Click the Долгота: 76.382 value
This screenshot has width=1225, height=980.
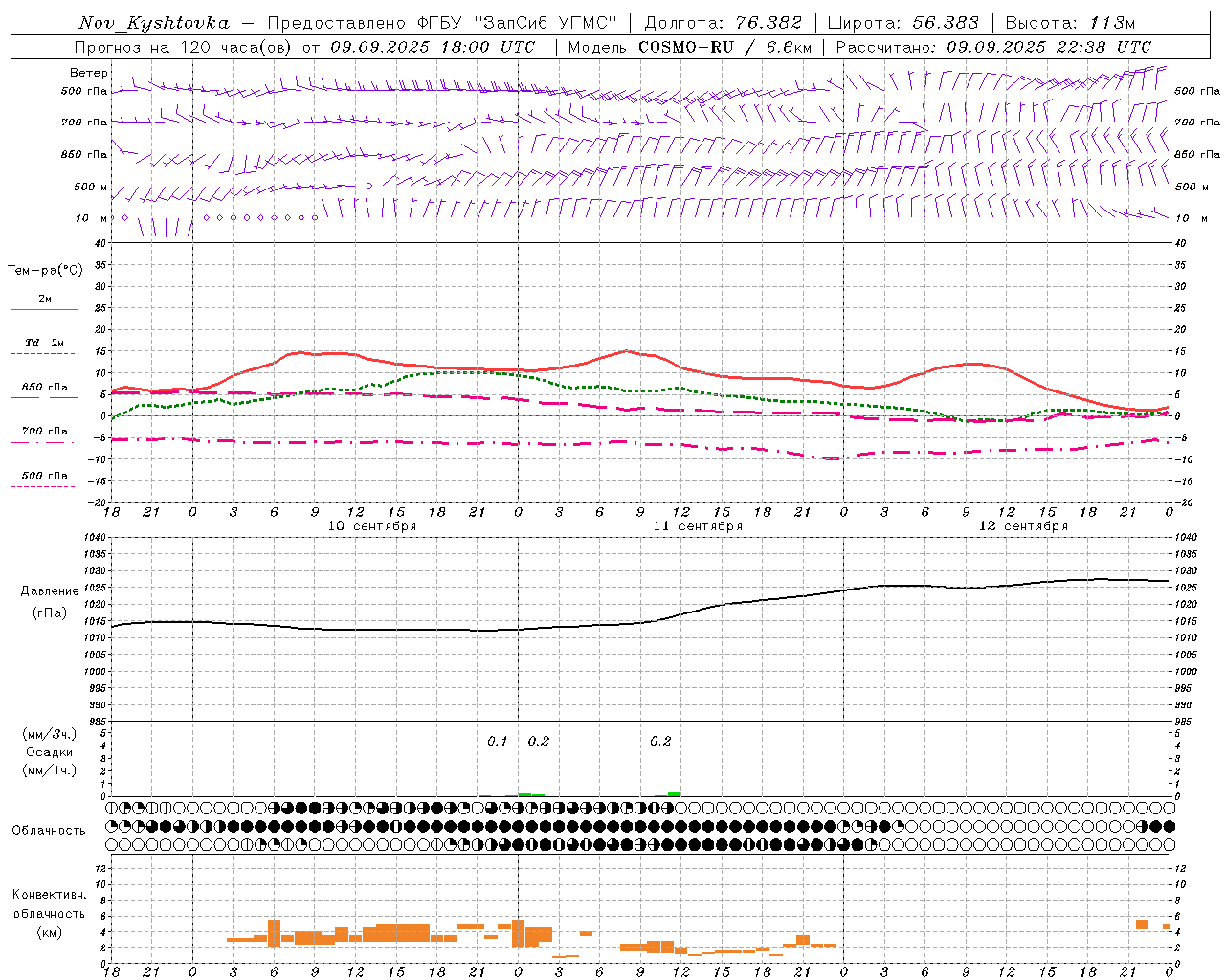click(724, 23)
